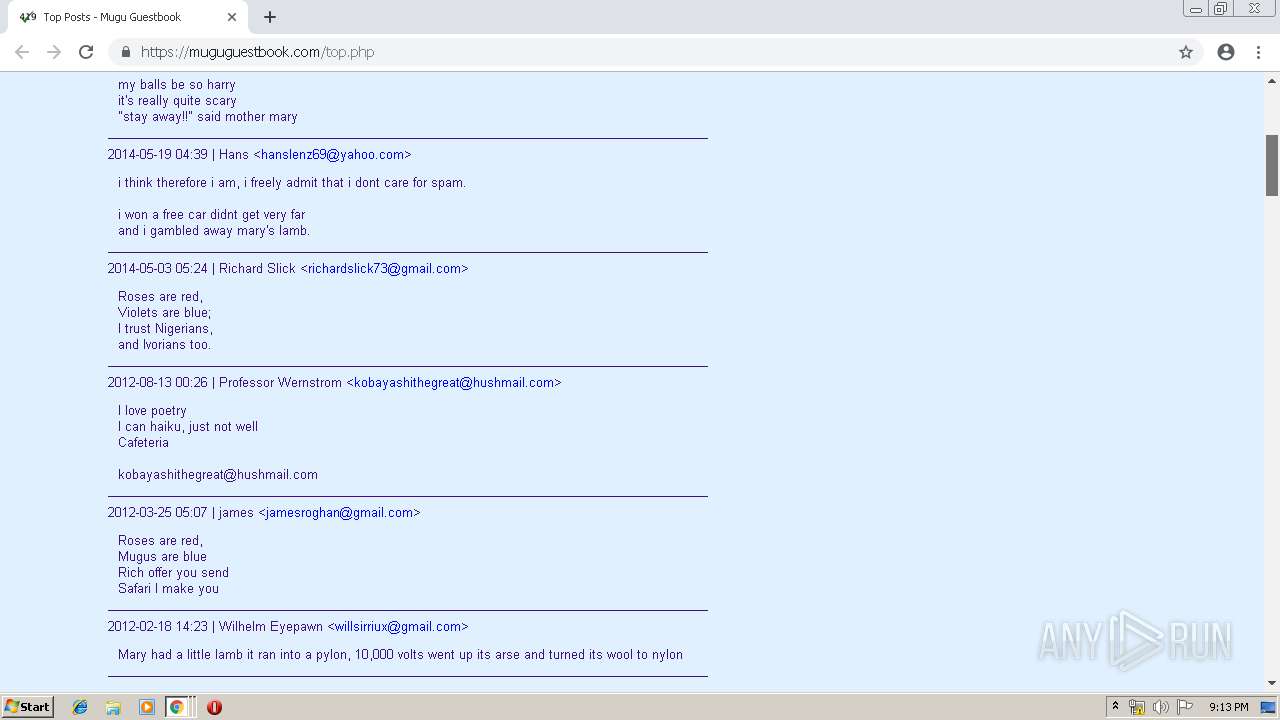1280x720 pixels.
Task: Click the Action Center flag tray icon
Action: [1184, 707]
